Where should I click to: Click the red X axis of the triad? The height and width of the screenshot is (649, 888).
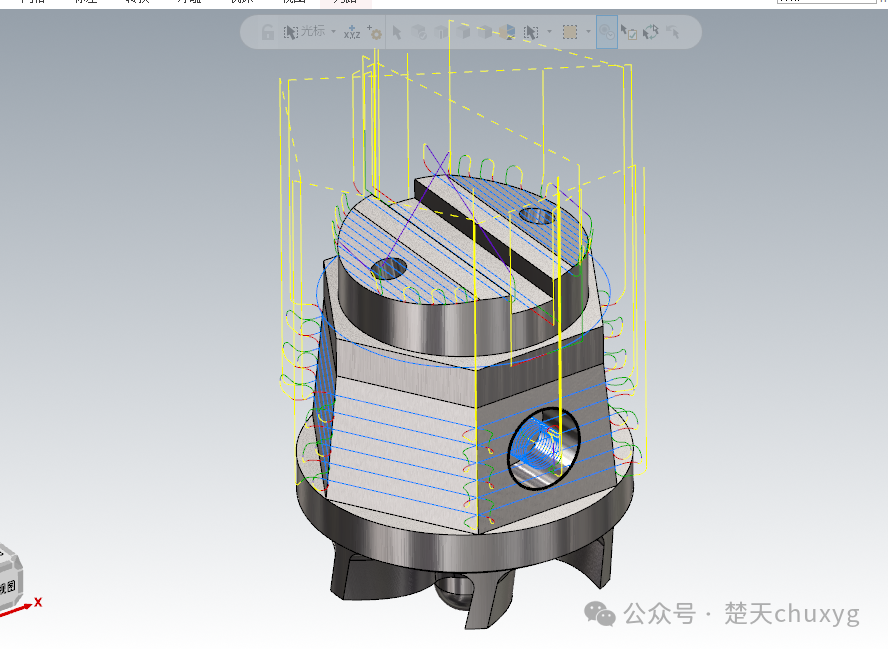(x=23, y=607)
